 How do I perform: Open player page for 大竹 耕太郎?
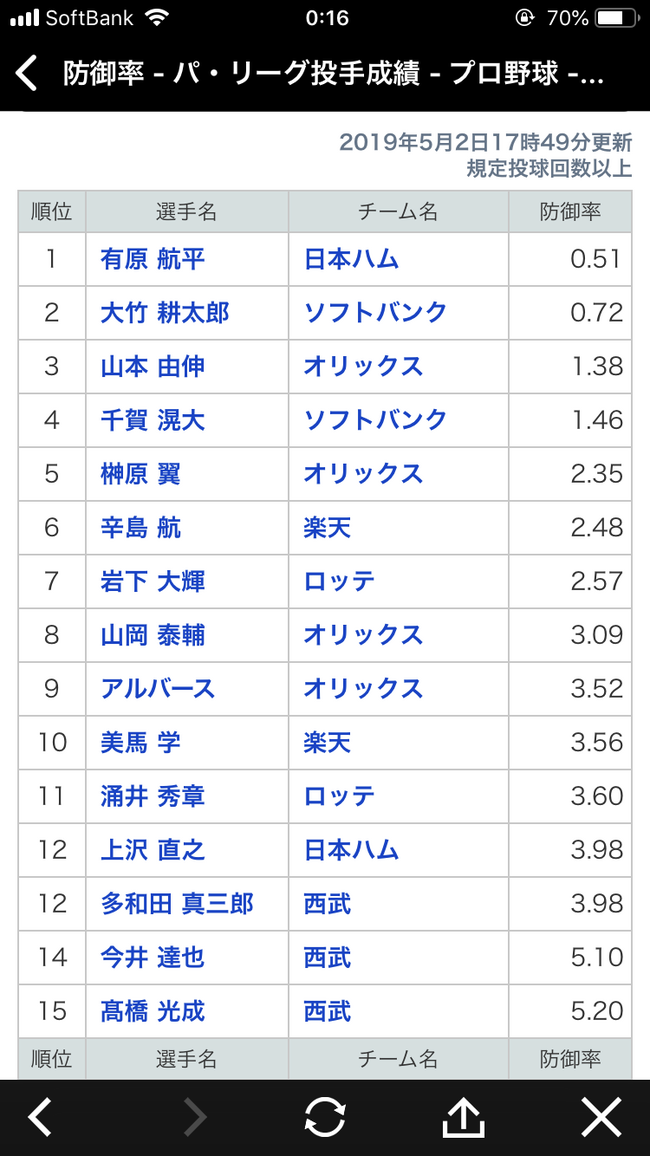tap(165, 313)
